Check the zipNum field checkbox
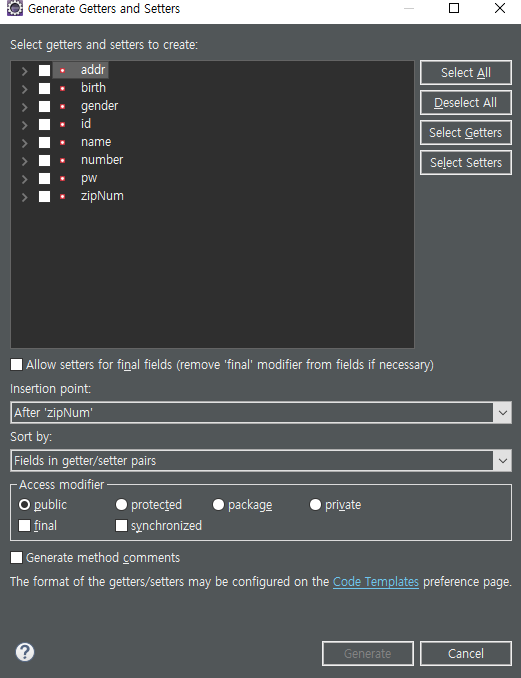Image resolution: width=521 pixels, height=678 pixels. [x=45, y=196]
